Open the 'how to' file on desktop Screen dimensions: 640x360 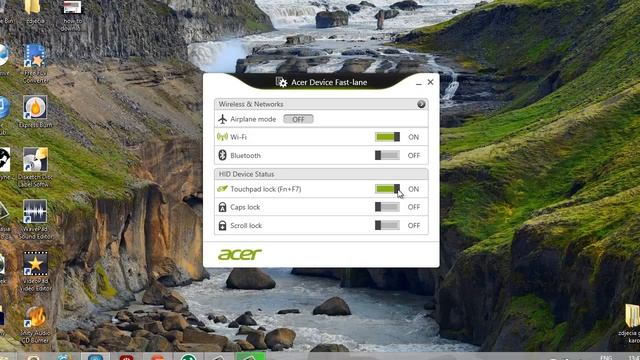[x=72, y=15]
